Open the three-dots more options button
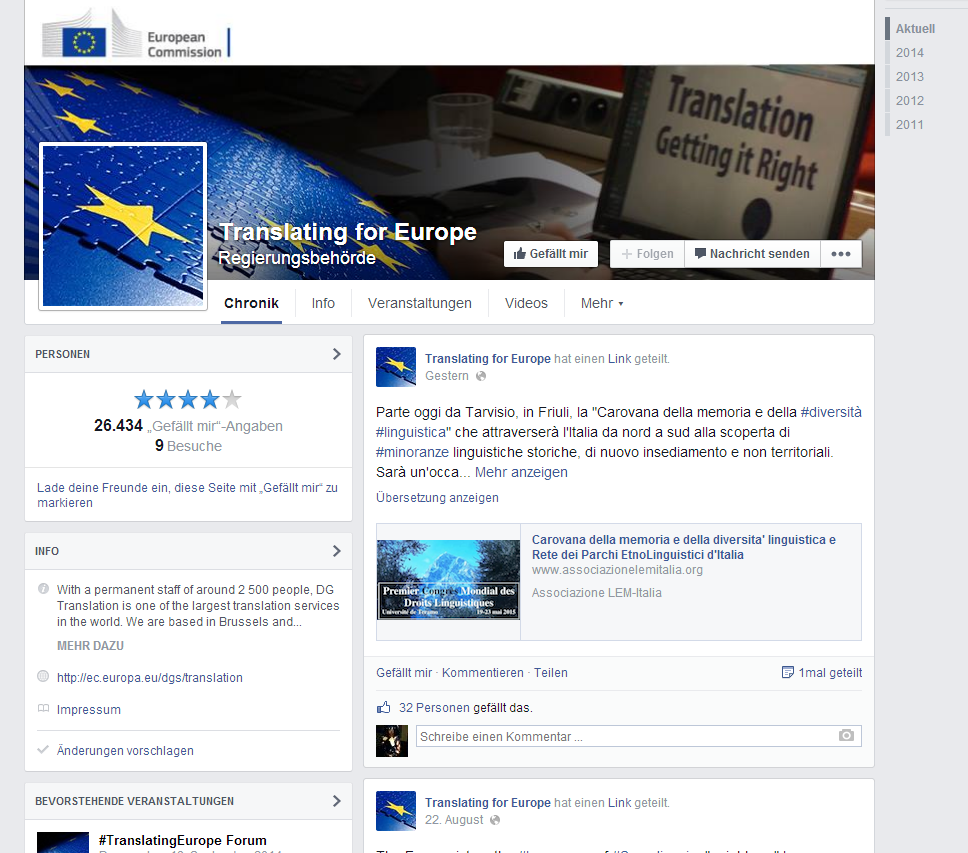This screenshot has height=853, width=968. click(841, 254)
